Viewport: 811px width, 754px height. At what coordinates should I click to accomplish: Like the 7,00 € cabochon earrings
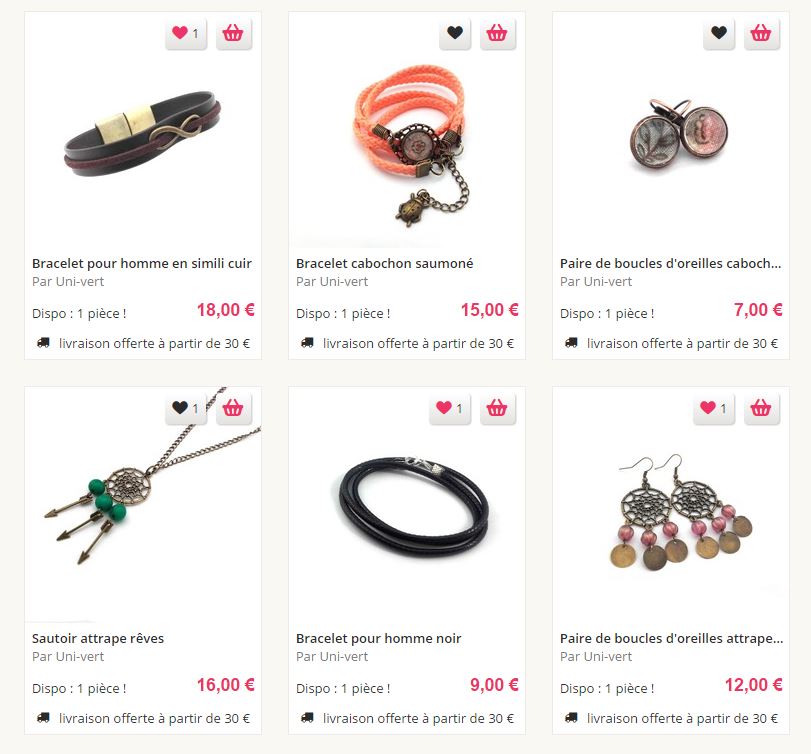[719, 34]
